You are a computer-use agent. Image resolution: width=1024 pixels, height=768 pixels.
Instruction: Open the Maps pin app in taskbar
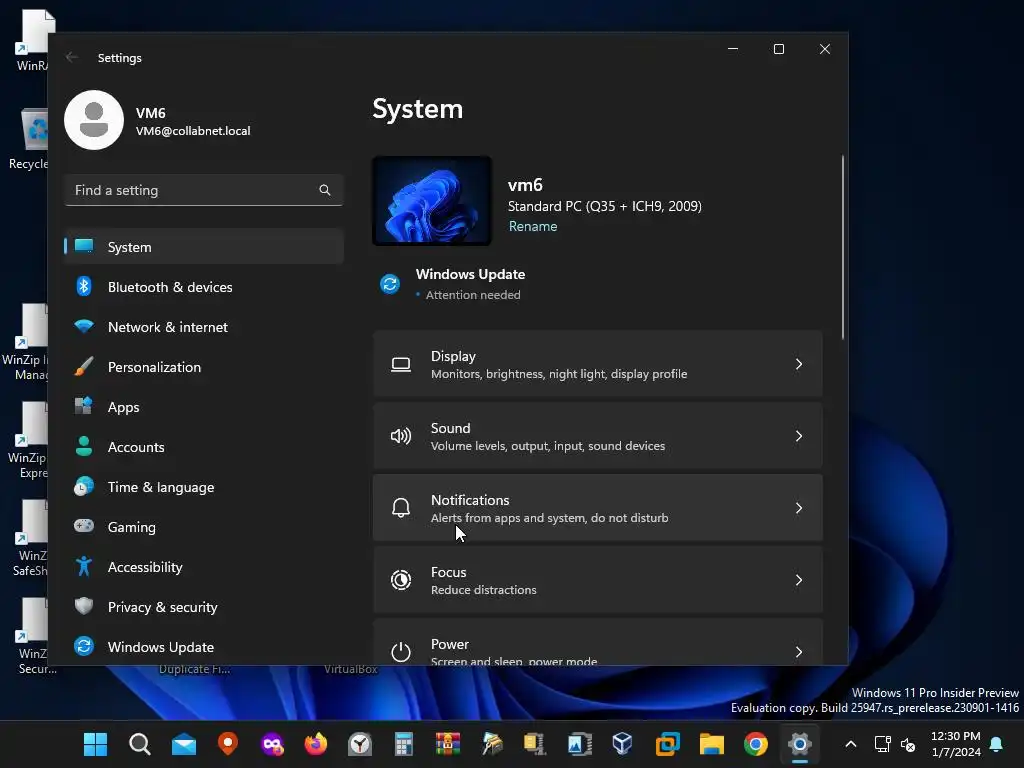coord(227,743)
